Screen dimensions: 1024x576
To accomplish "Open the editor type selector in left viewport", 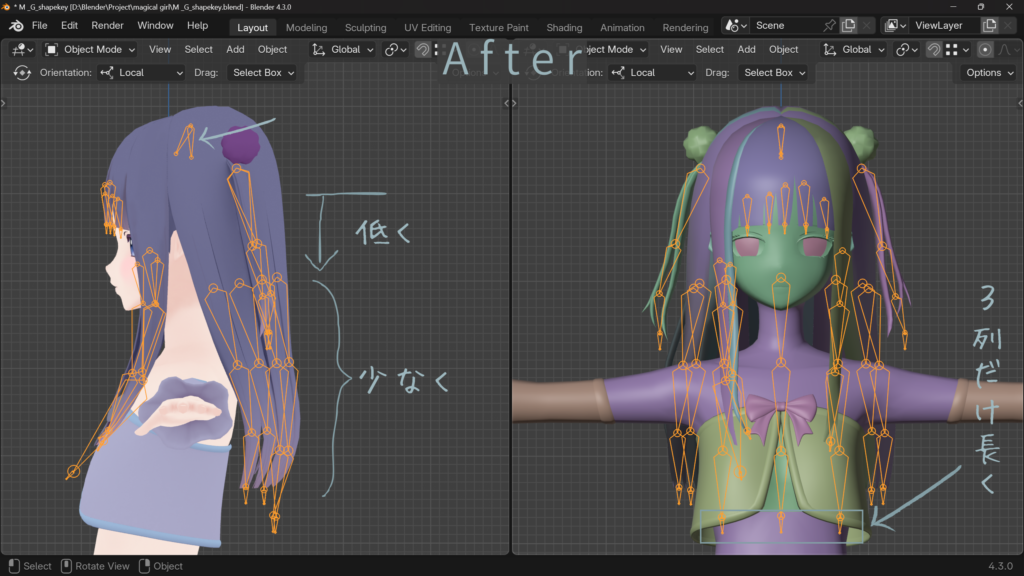I will (x=22, y=49).
